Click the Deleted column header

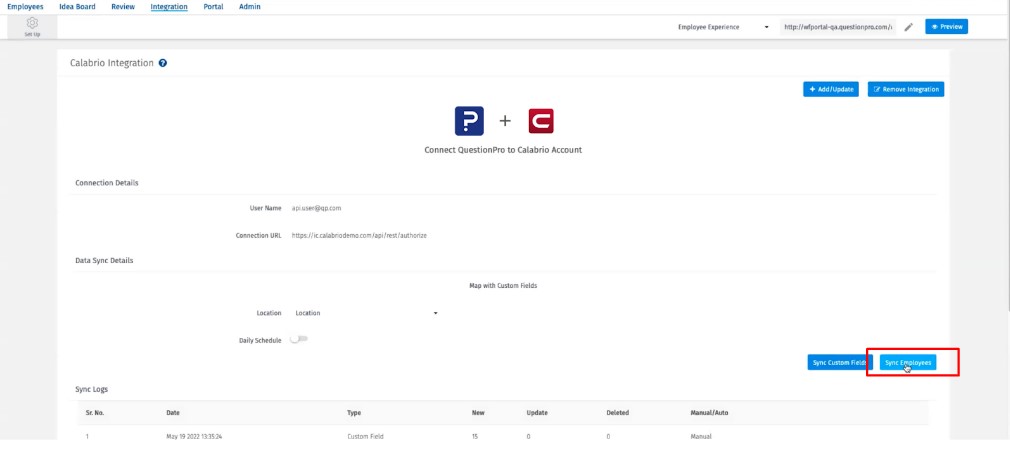(x=617, y=412)
